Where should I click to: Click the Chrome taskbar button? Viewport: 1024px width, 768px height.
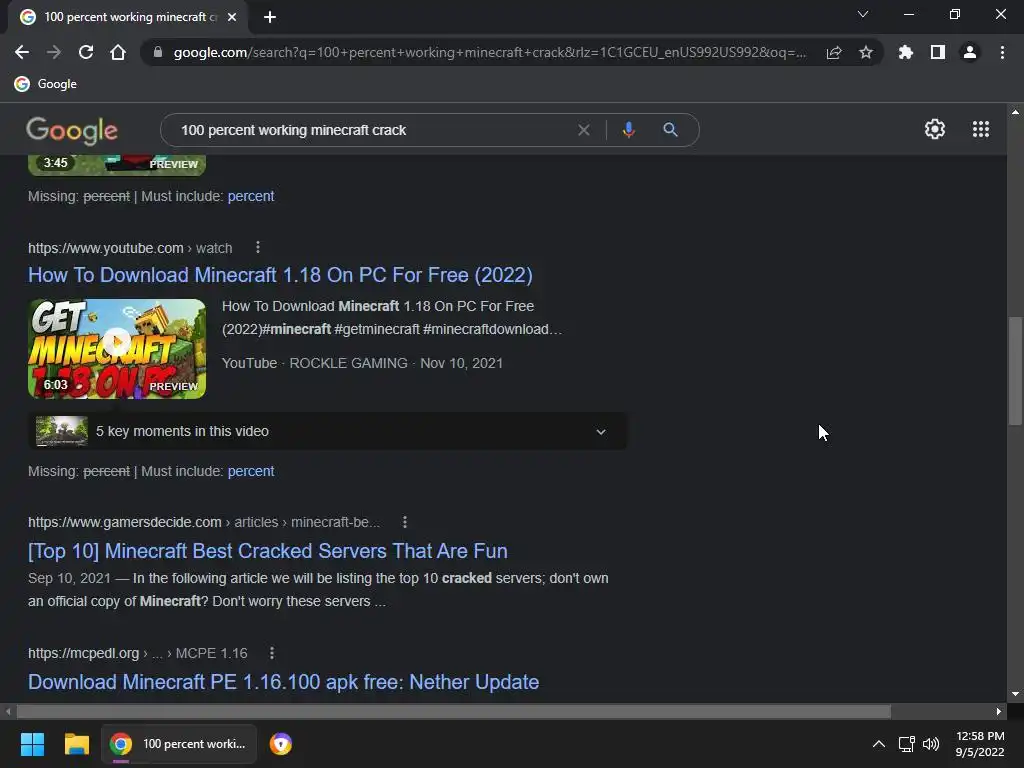click(x=179, y=744)
